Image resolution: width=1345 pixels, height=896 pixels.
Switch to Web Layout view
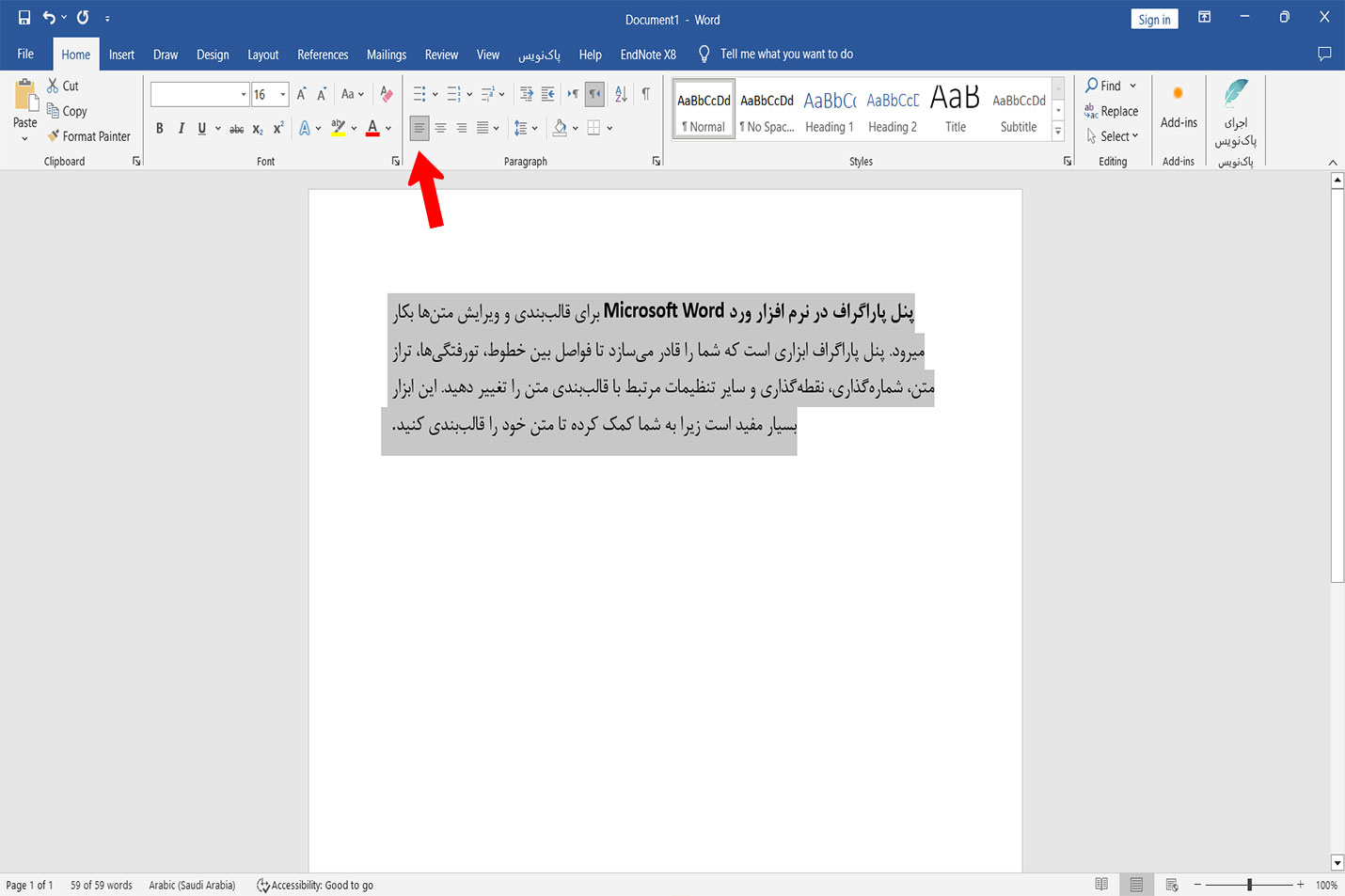(x=1172, y=885)
